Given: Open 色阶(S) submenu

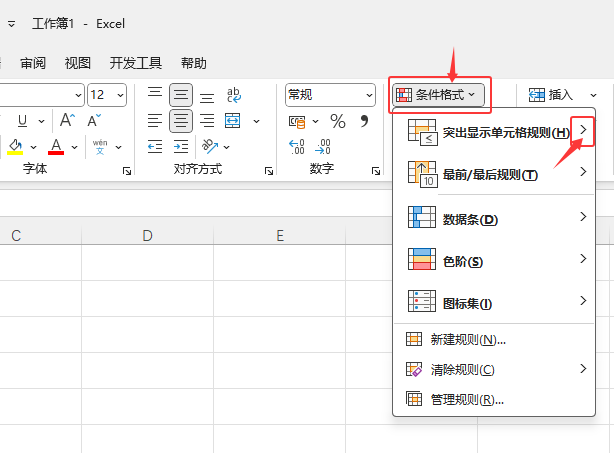Looking at the screenshot, I should [x=494, y=261].
